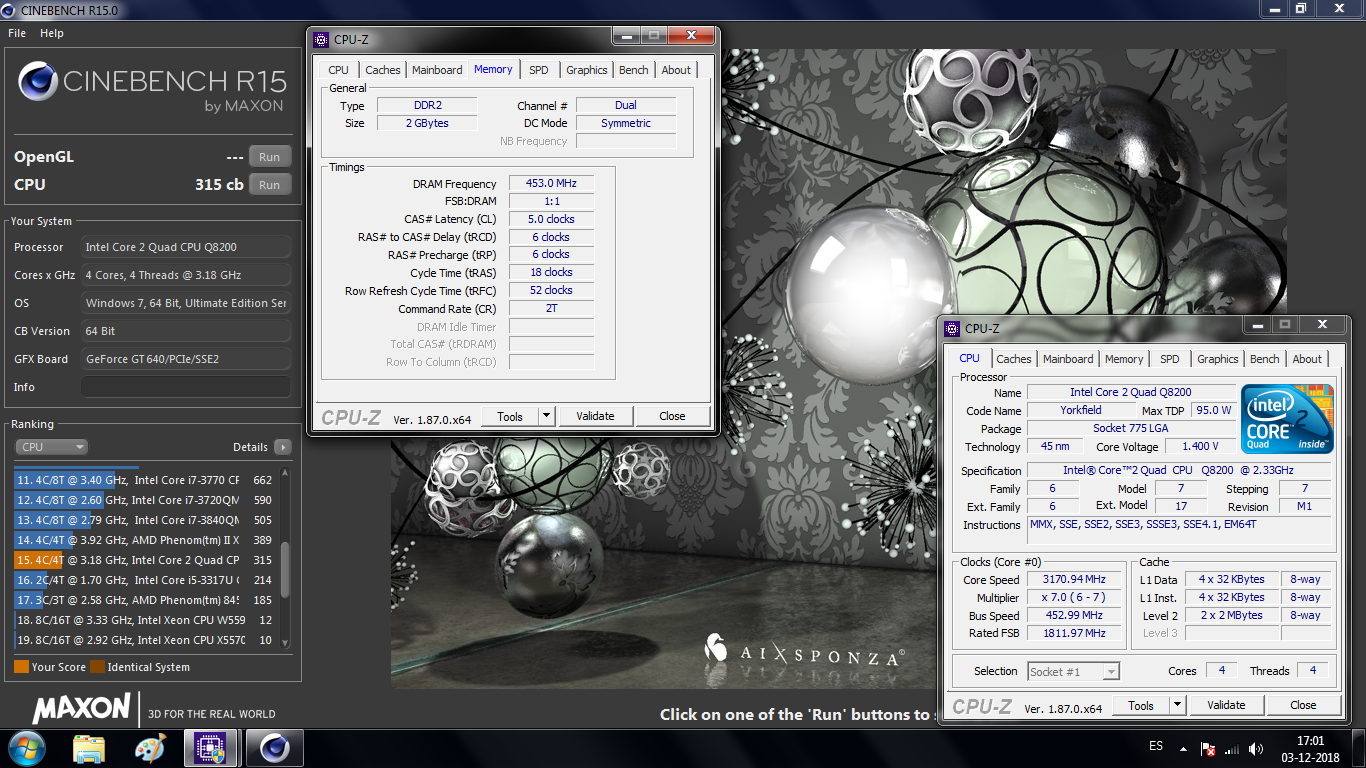Open Mainboard tab in lower CPU-Z window
The width and height of the screenshot is (1366, 768).
click(x=1068, y=359)
